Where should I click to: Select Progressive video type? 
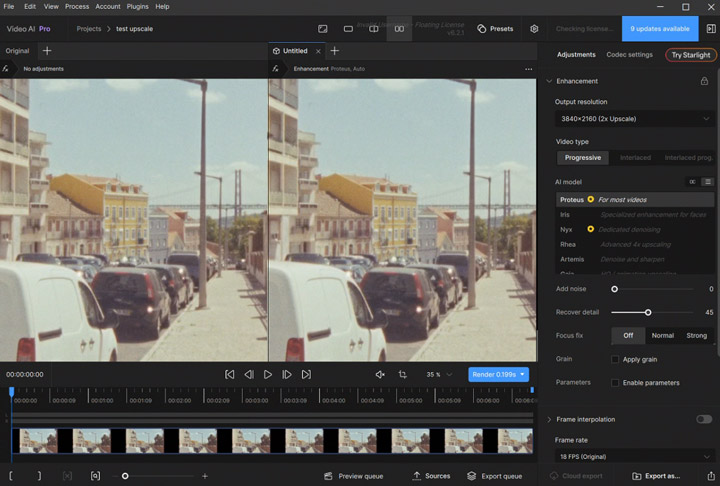click(x=583, y=158)
